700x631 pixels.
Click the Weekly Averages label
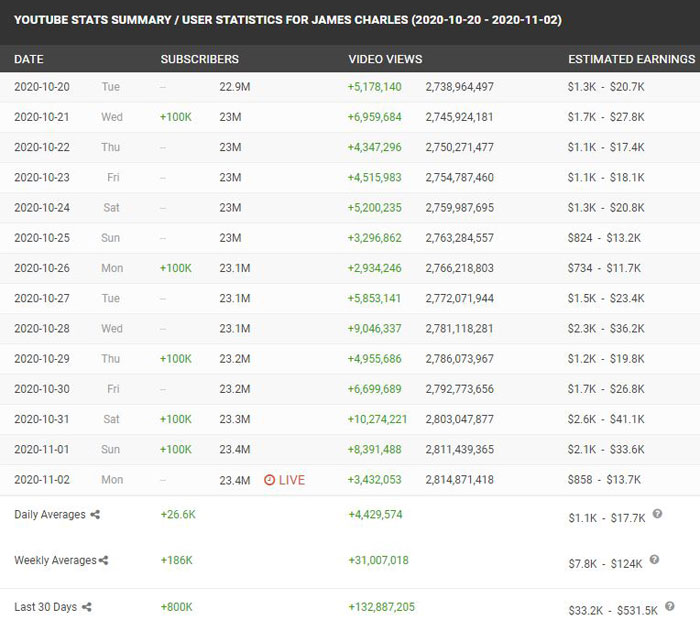click(54, 561)
